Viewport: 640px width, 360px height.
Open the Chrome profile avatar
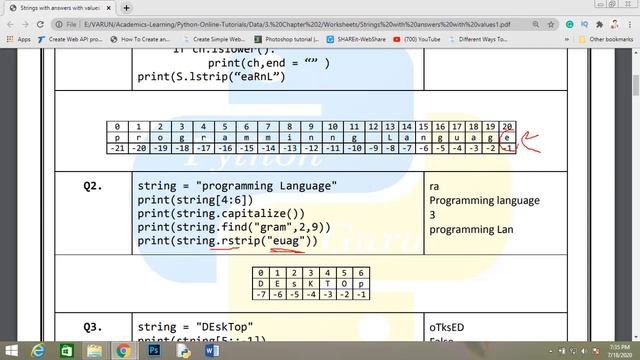(x=614, y=24)
